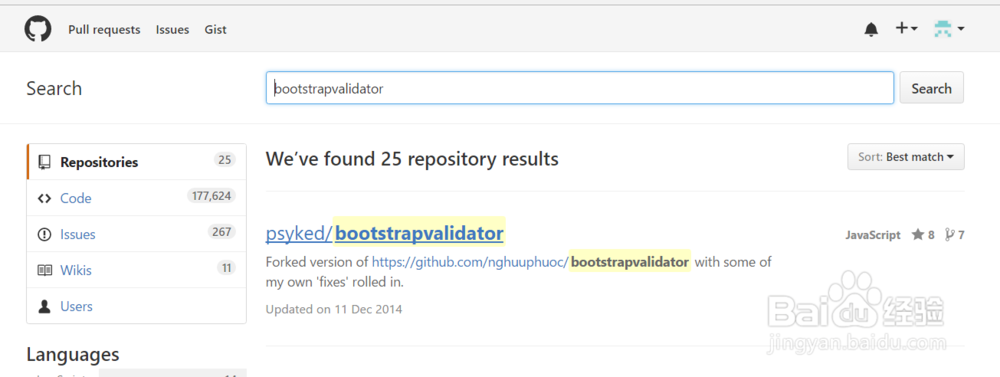Focus the bootstrapvalidator search field
This screenshot has width=1000, height=377.
580,88
